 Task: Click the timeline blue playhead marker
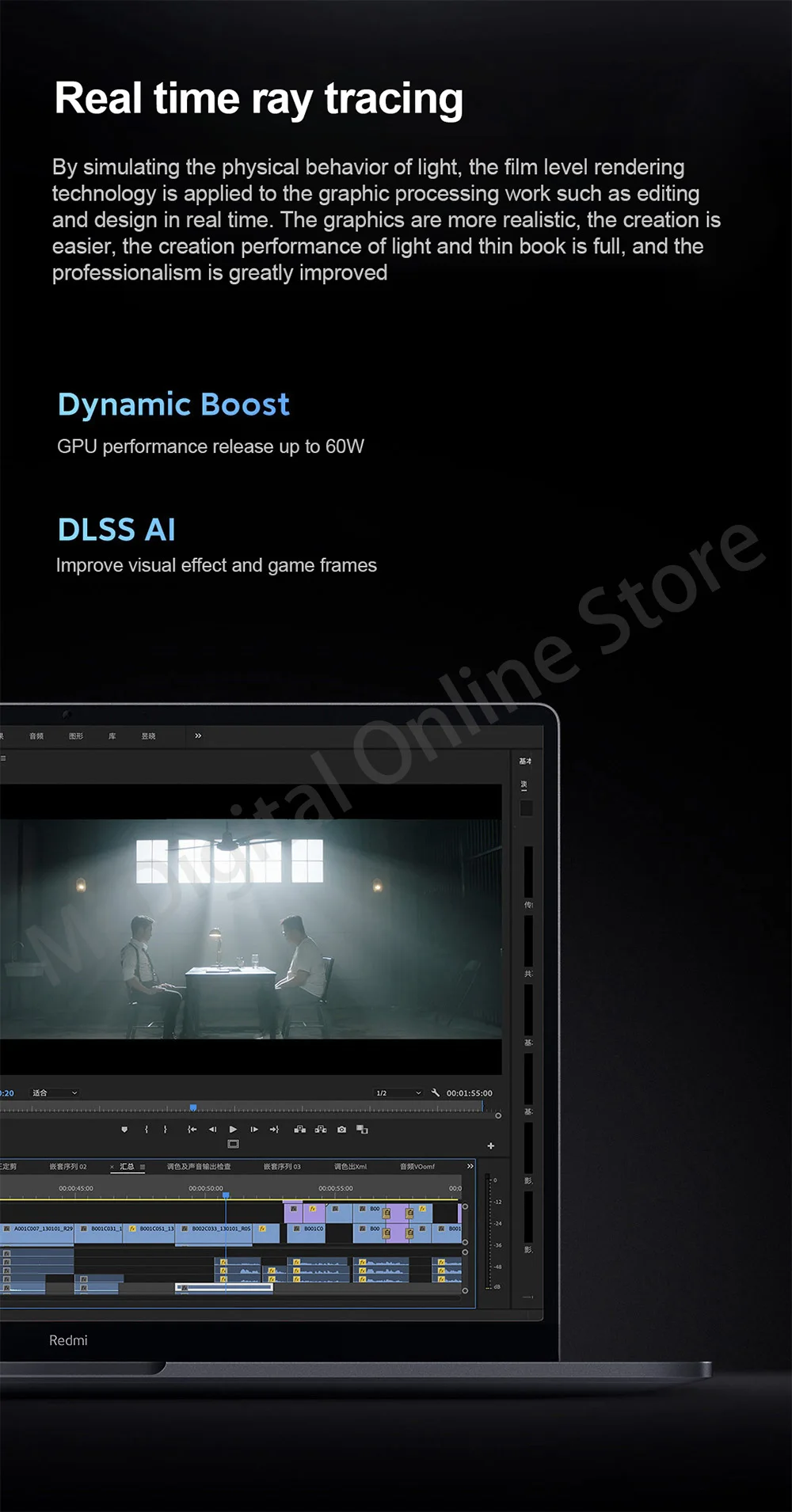pyautogui.click(x=226, y=1195)
